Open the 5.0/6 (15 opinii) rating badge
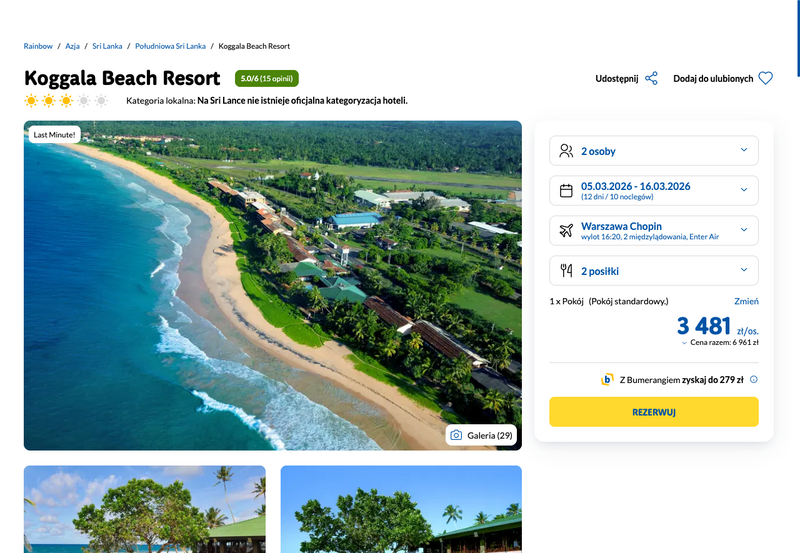The image size is (800, 553). [267, 79]
